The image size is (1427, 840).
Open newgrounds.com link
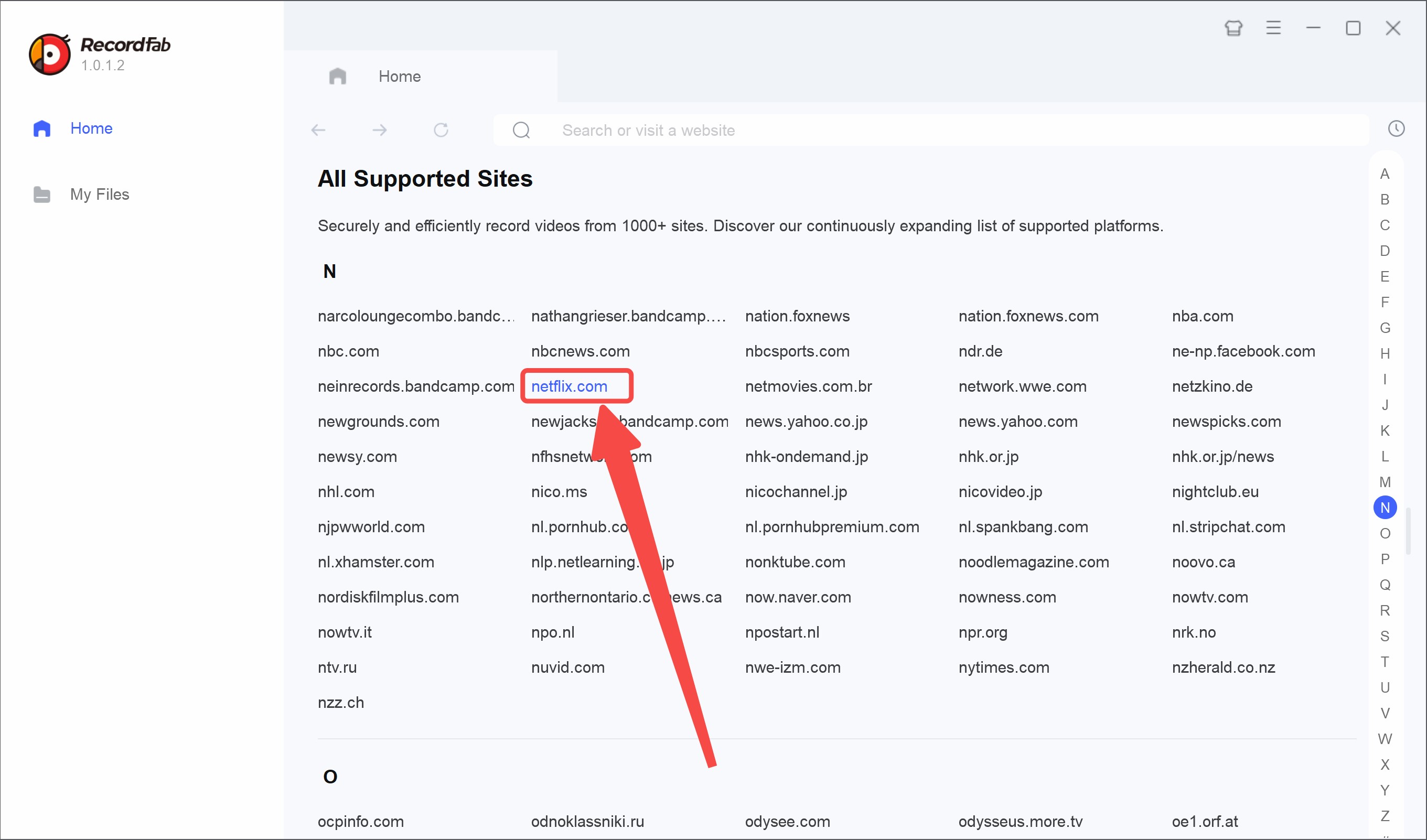(x=378, y=421)
